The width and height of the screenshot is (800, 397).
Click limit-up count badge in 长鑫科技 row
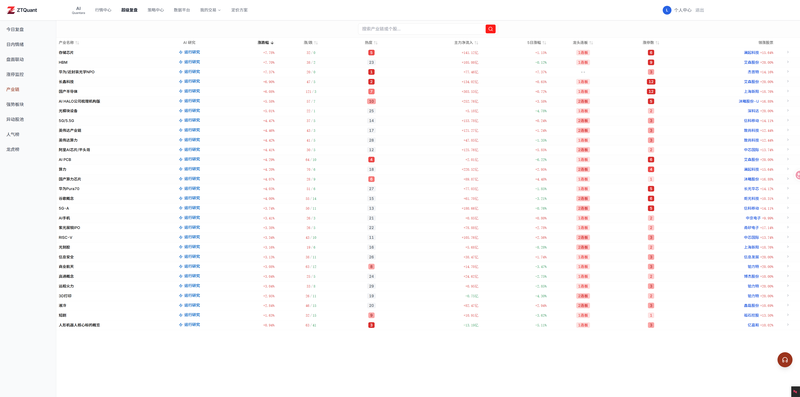tap(651, 82)
